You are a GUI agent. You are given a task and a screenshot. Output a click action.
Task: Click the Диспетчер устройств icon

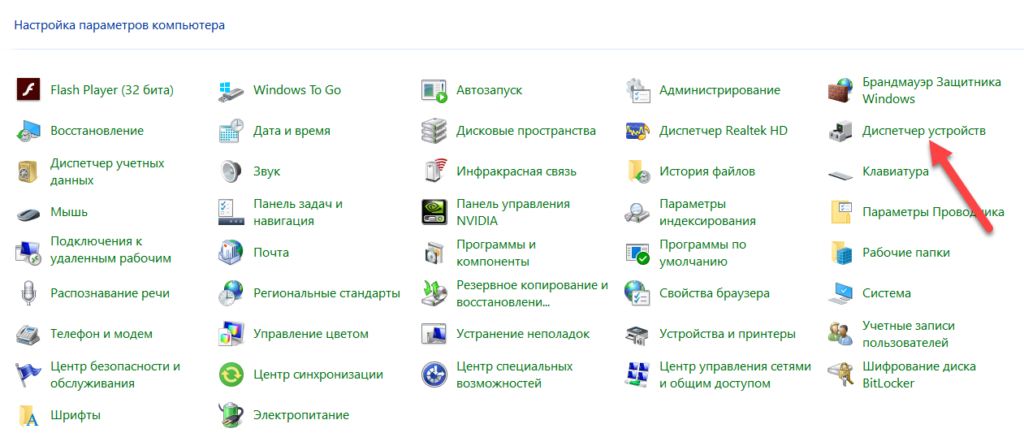point(839,131)
